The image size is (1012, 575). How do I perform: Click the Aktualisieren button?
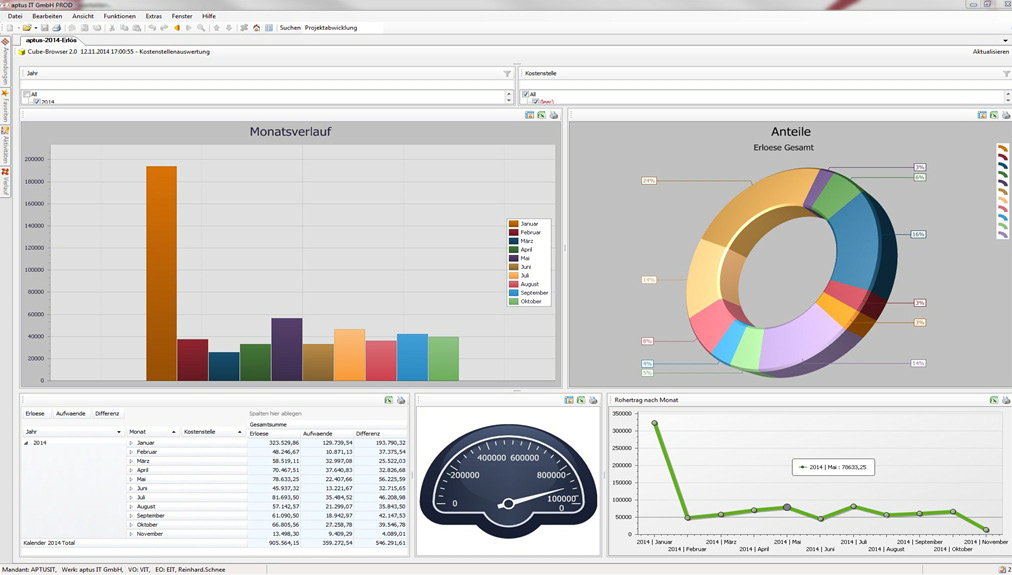tap(990, 51)
